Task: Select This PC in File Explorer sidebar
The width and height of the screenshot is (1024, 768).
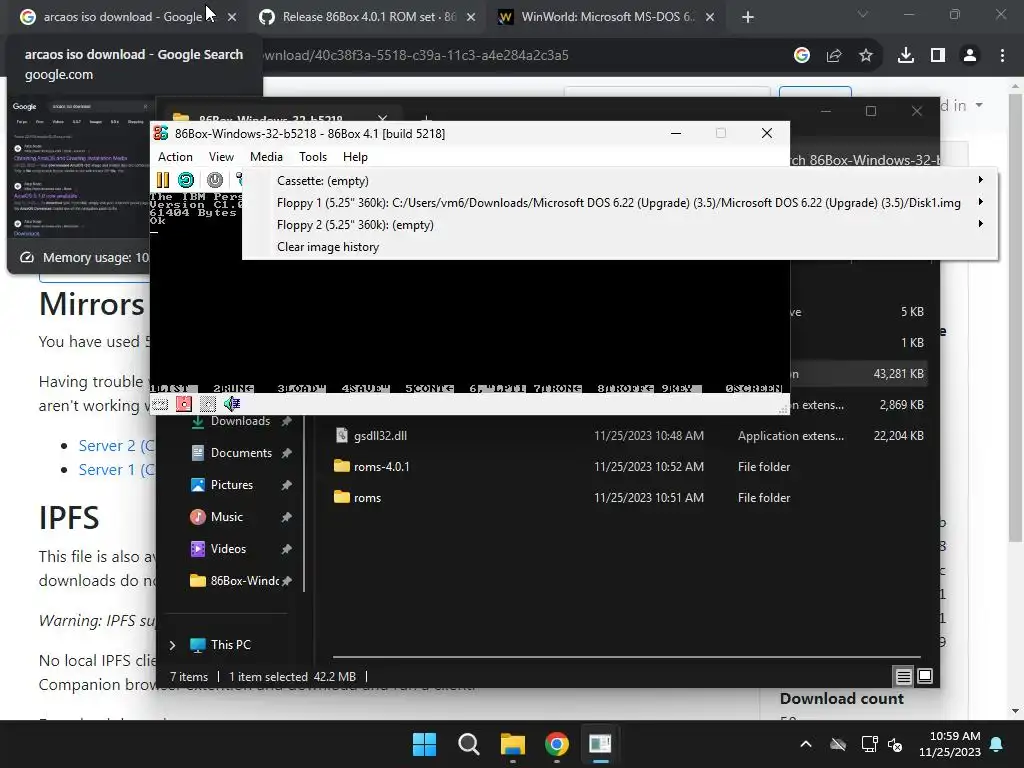Action: [231, 645]
